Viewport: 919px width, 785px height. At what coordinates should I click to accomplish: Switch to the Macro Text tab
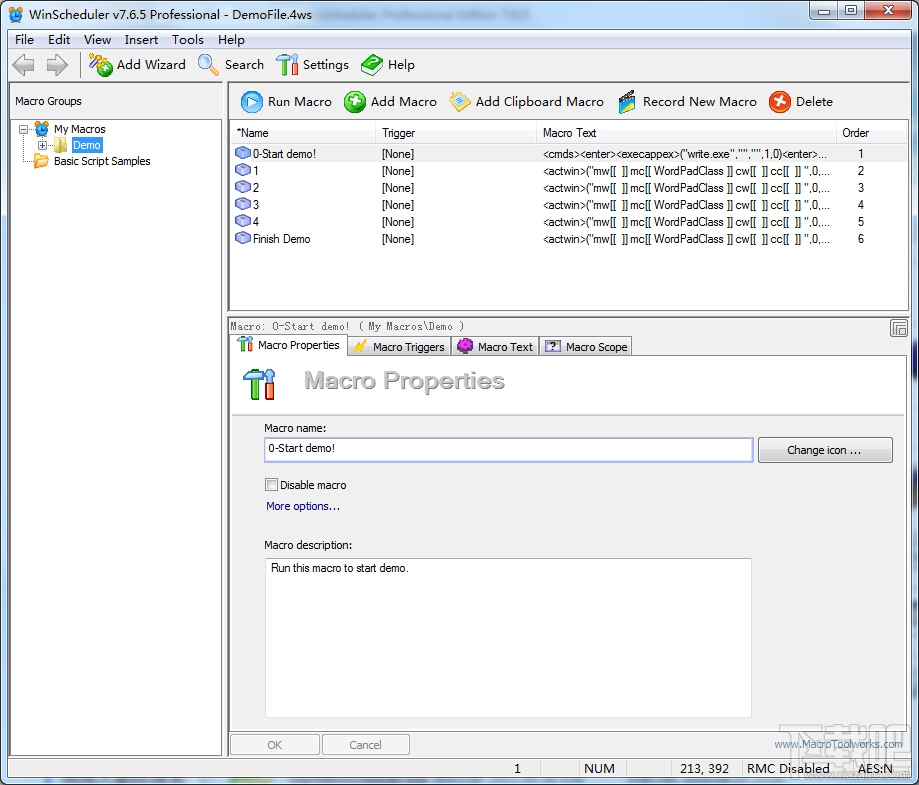click(496, 346)
